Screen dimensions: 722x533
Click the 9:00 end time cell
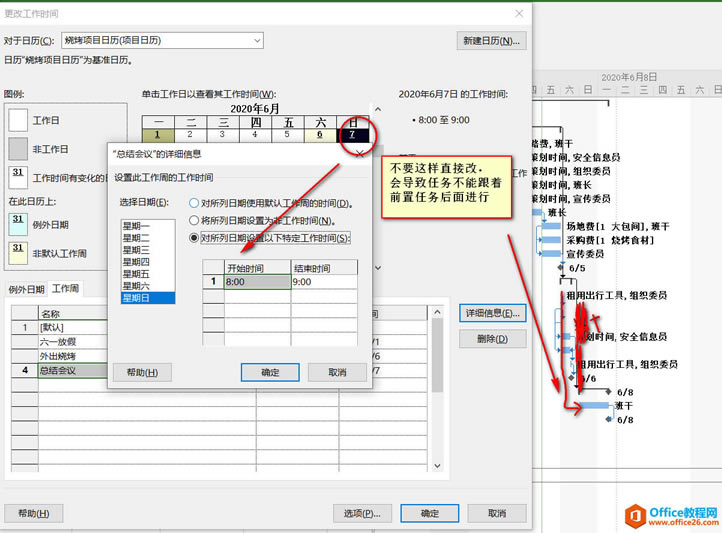pyautogui.click(x=324, y=282)
